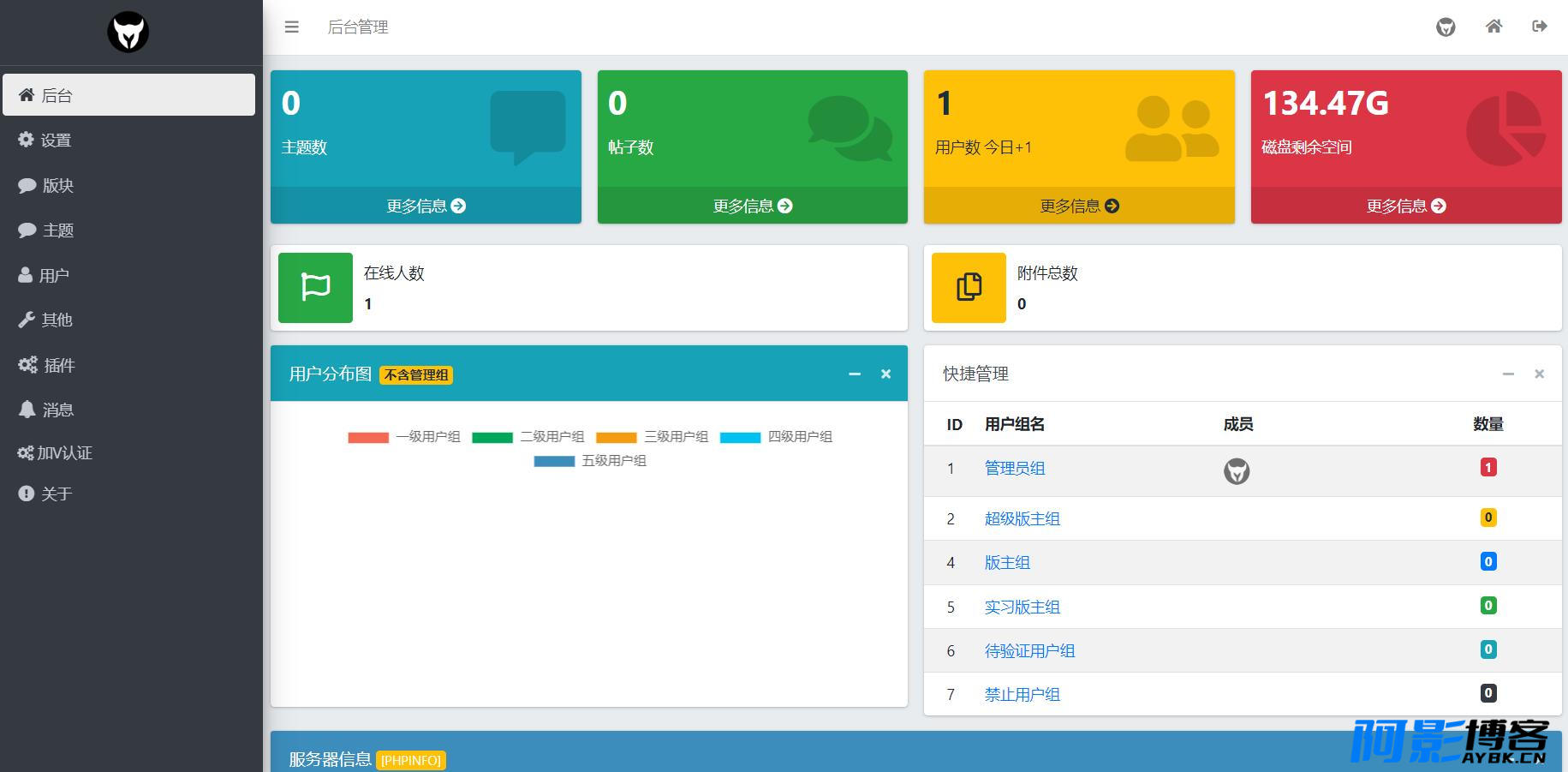The height and width of the screenshot is (772, 1568).
Task: Click the 134.47G disk space value
Action: (1327, 104)
